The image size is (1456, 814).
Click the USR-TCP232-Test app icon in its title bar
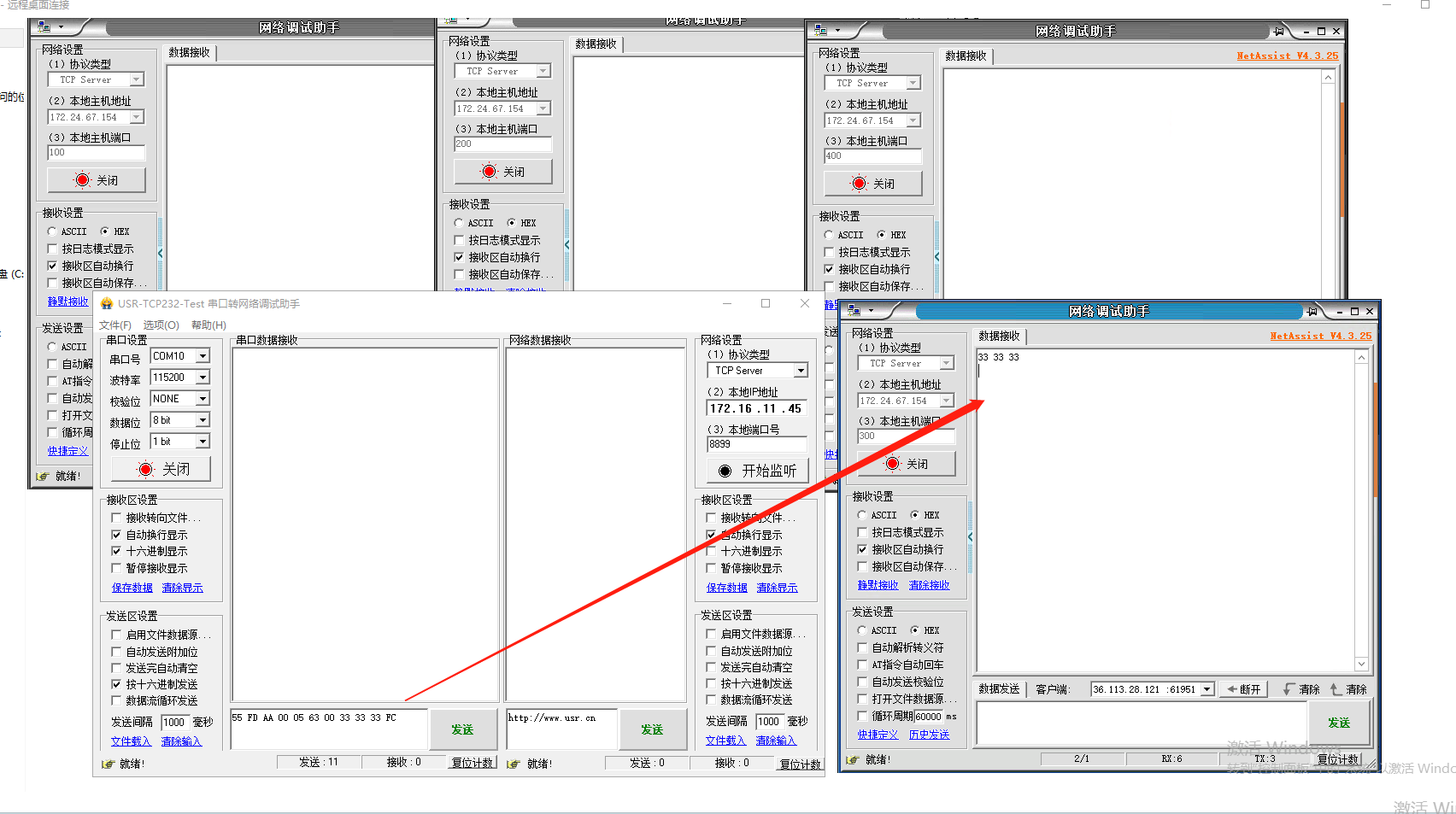point(107,304)
